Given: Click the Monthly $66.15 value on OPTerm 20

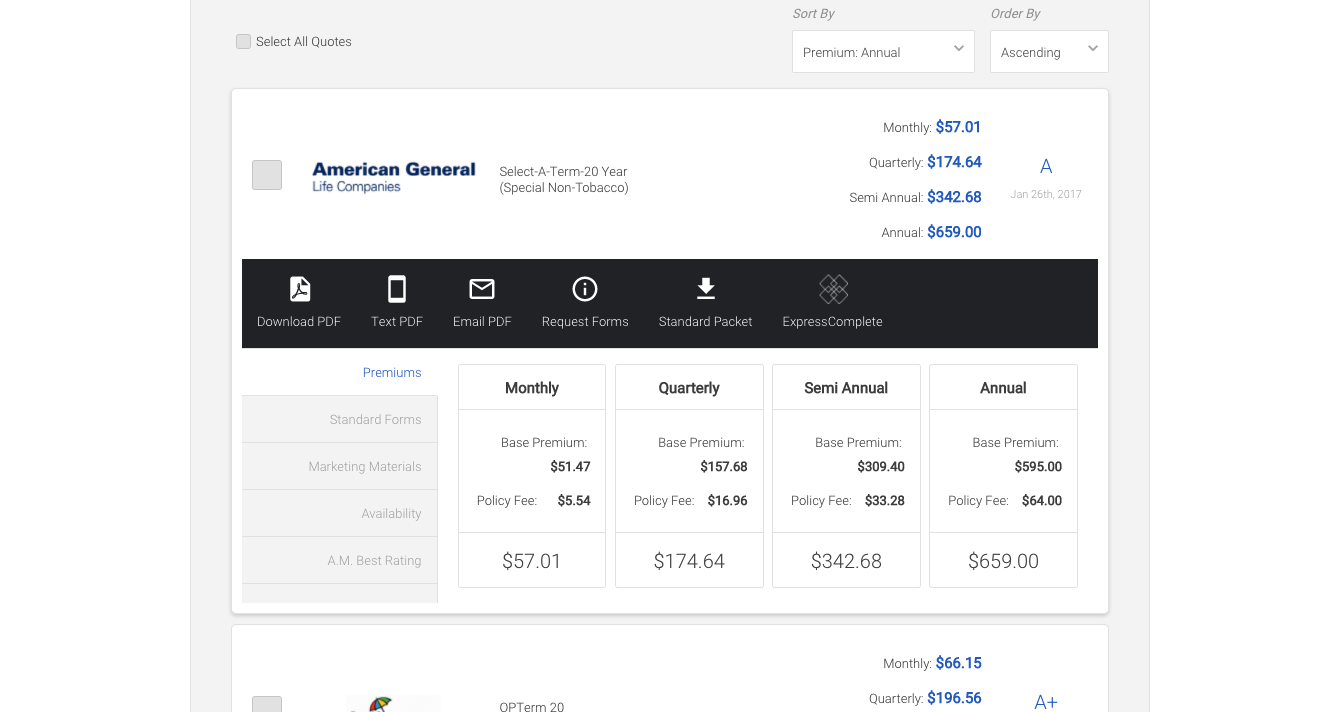Looking at the screenshot, I should point(958,663).
